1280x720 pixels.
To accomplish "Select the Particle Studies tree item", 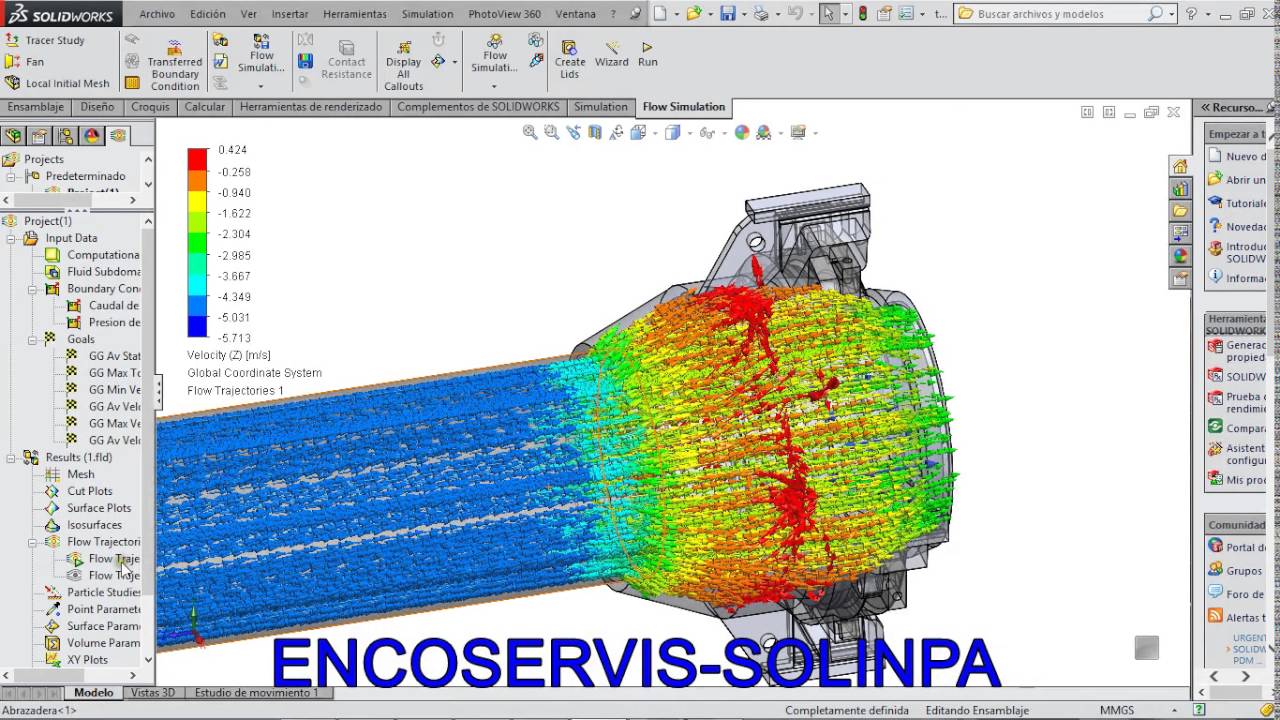I will [x=92, y=592].
